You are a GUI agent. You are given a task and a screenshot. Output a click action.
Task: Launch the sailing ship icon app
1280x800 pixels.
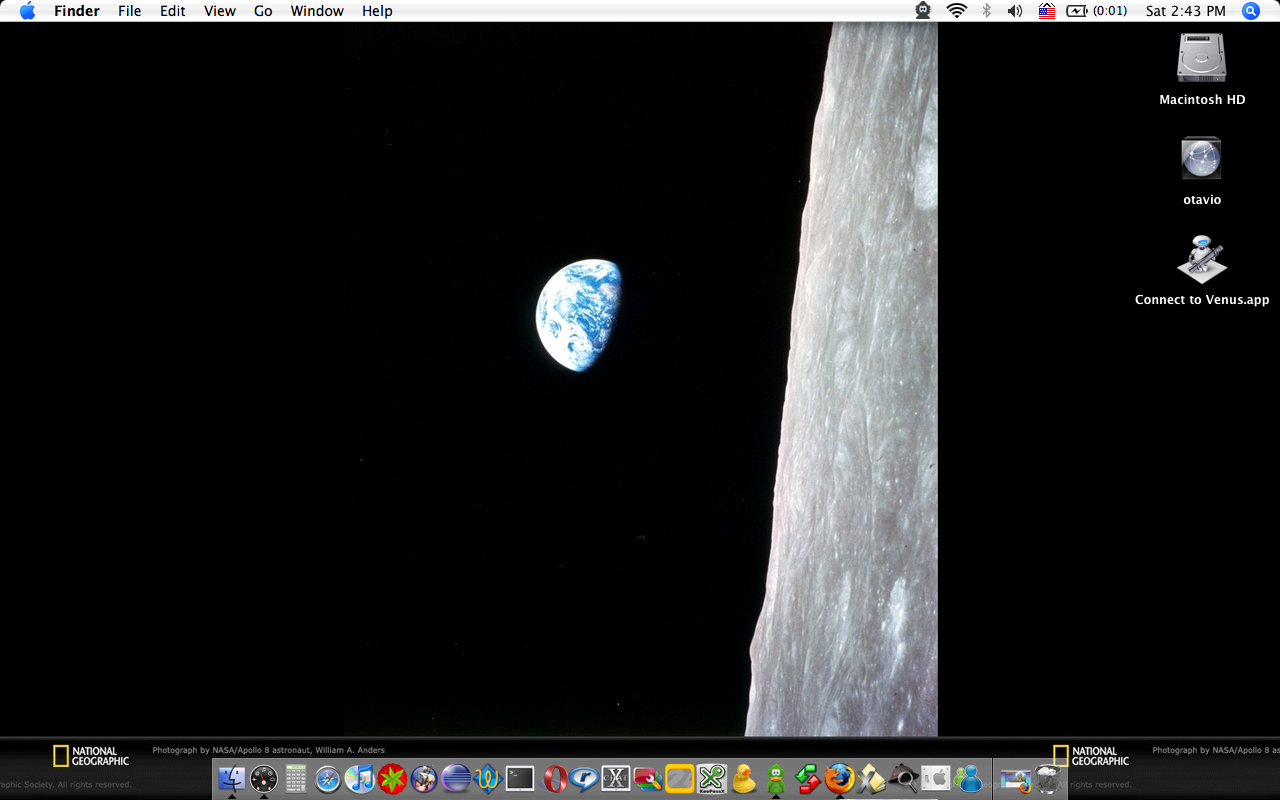click(x=424, y=778)
